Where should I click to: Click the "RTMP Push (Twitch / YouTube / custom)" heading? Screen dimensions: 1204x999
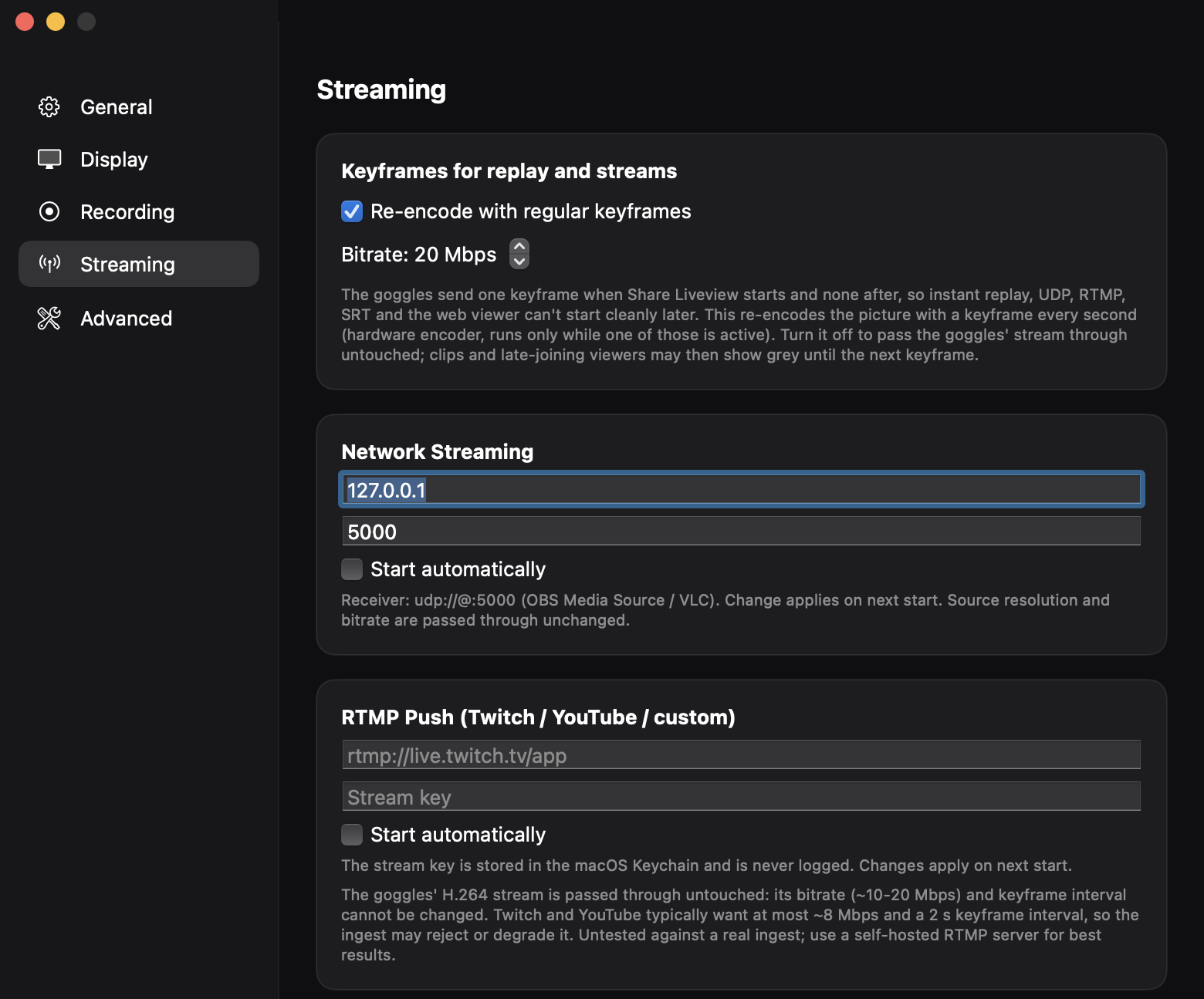click(538, 717)
